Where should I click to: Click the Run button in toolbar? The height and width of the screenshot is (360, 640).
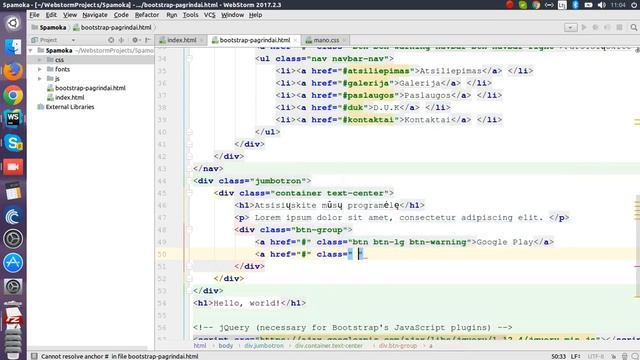point(584,27)
